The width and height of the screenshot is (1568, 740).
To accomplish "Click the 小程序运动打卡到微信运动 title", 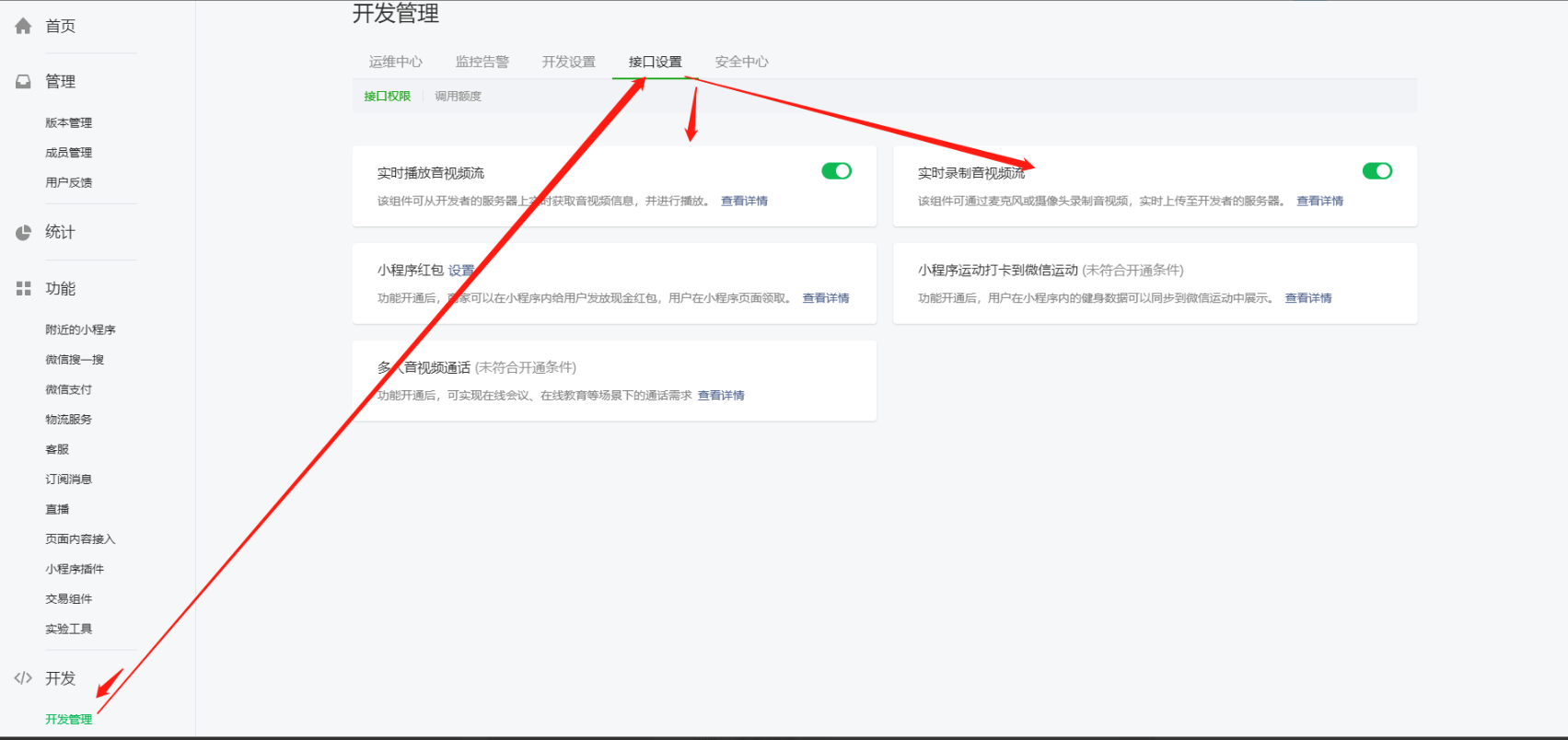I will [x=998, y=271].
